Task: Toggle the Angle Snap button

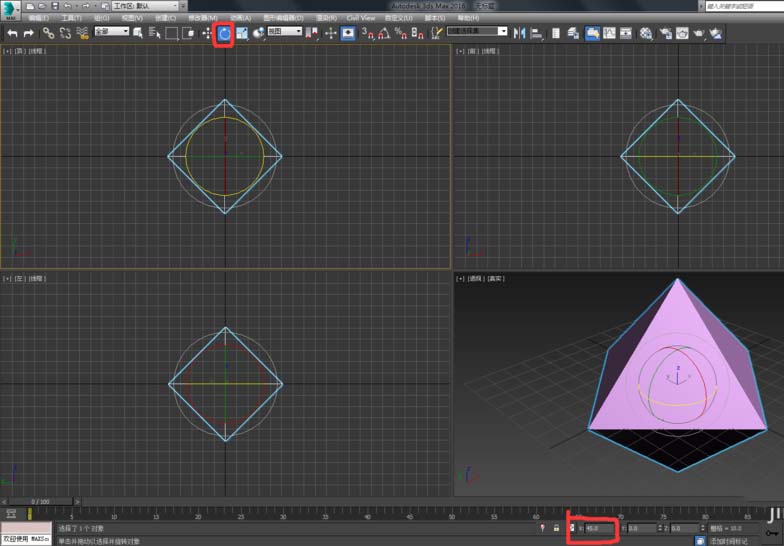Action: tap(384, 34)
